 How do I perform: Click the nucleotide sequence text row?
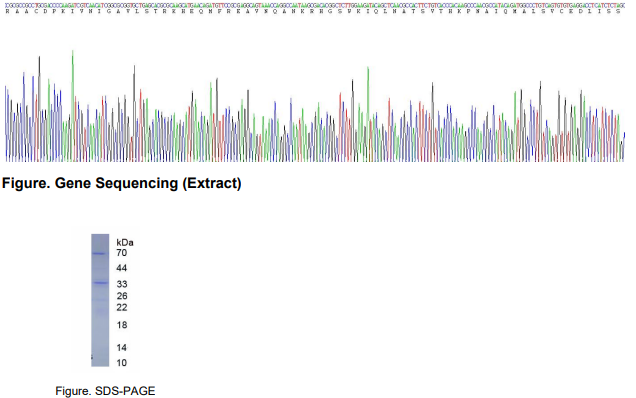pos(315,5)
